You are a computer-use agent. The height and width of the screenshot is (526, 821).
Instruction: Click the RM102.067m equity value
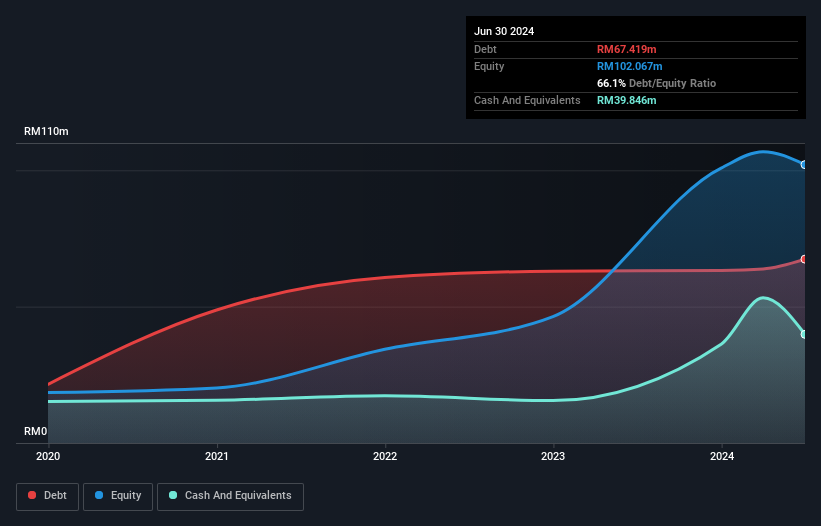click(629, 66)
